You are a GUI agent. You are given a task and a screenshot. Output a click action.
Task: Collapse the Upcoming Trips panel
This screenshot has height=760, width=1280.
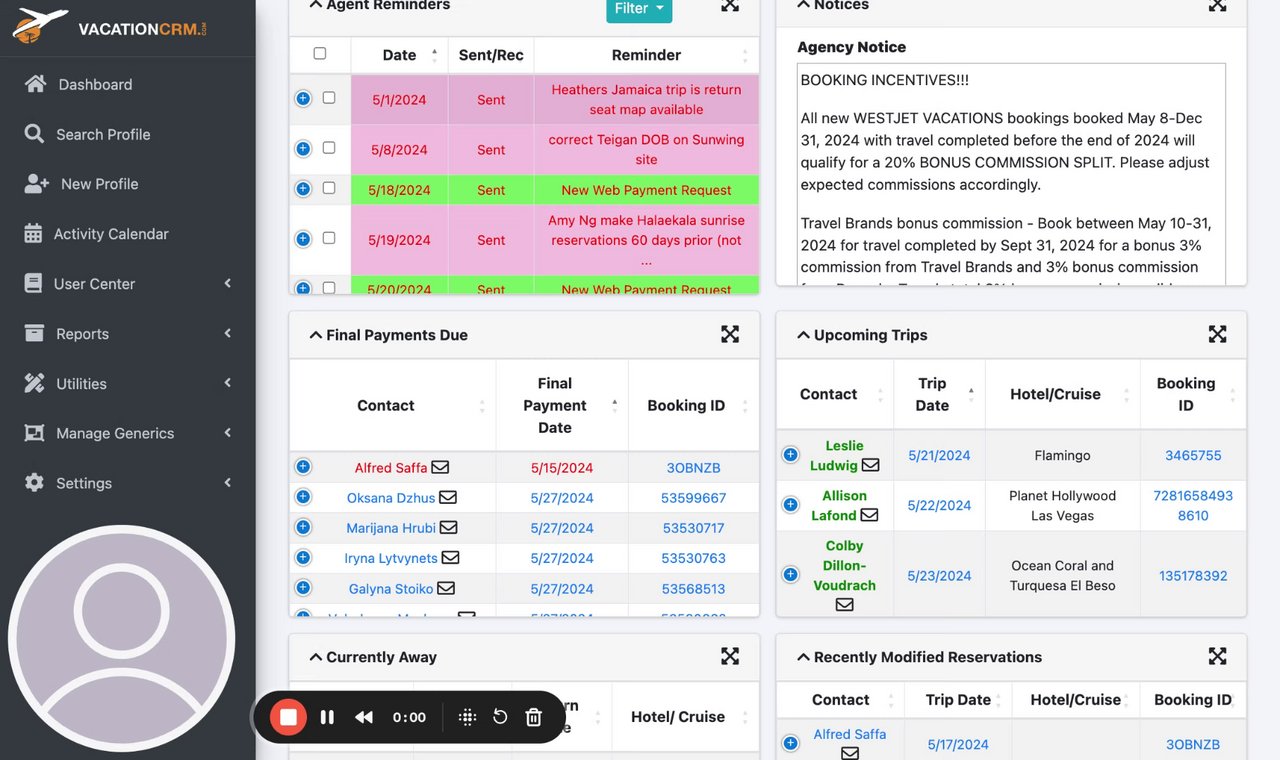pos(803,335)
